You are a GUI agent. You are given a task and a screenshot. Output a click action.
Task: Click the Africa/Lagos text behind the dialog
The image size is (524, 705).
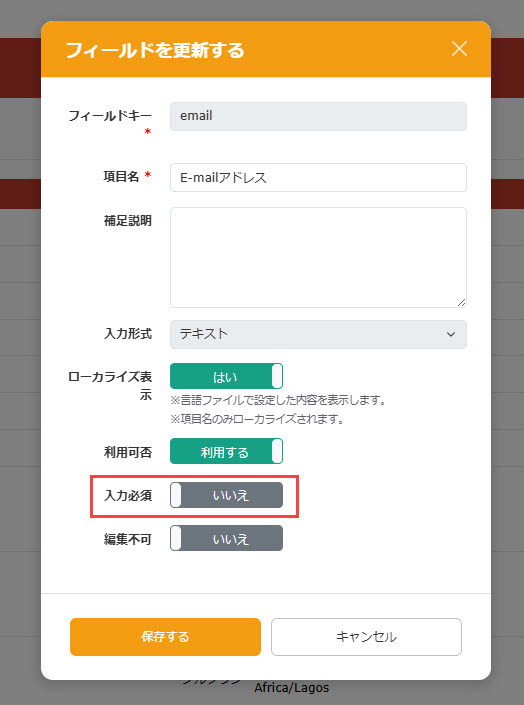tap(291, 687)
